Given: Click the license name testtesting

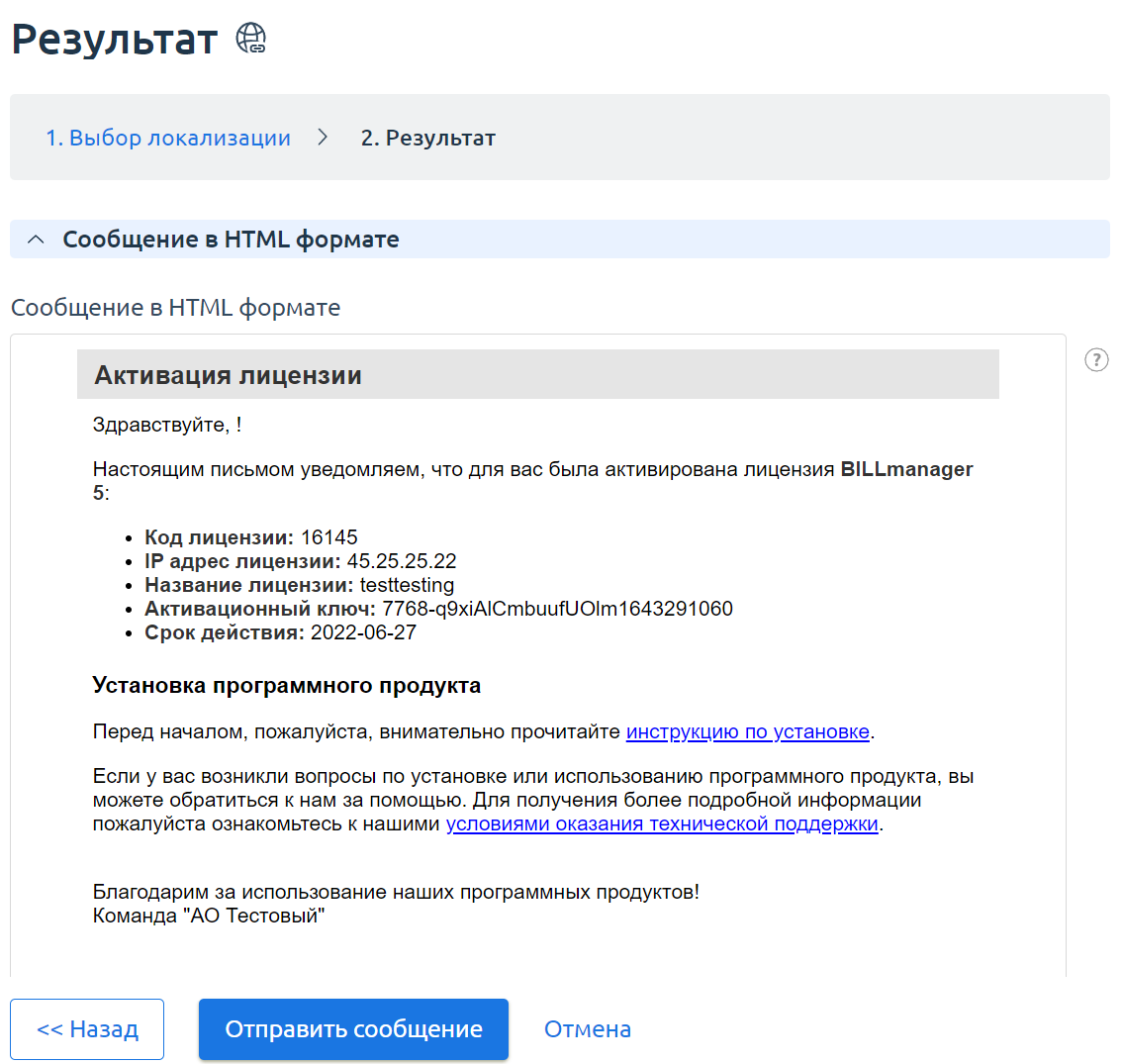Looking at the screenshot, I should click(407, 585).
